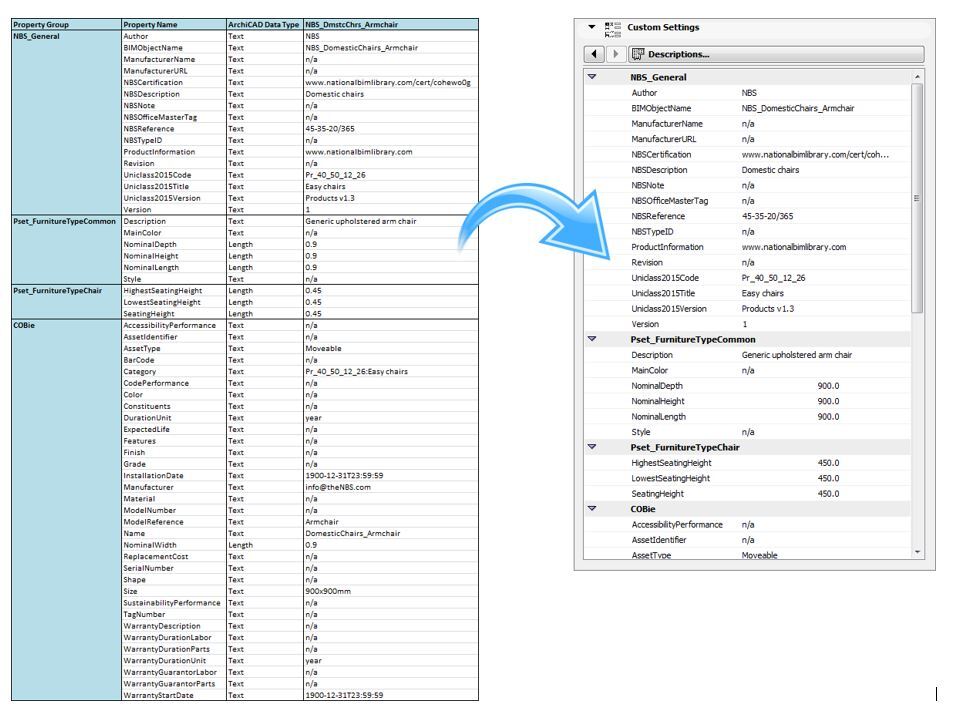
Task: Collapse the NBS_General group
Action: tap(592, 77)
